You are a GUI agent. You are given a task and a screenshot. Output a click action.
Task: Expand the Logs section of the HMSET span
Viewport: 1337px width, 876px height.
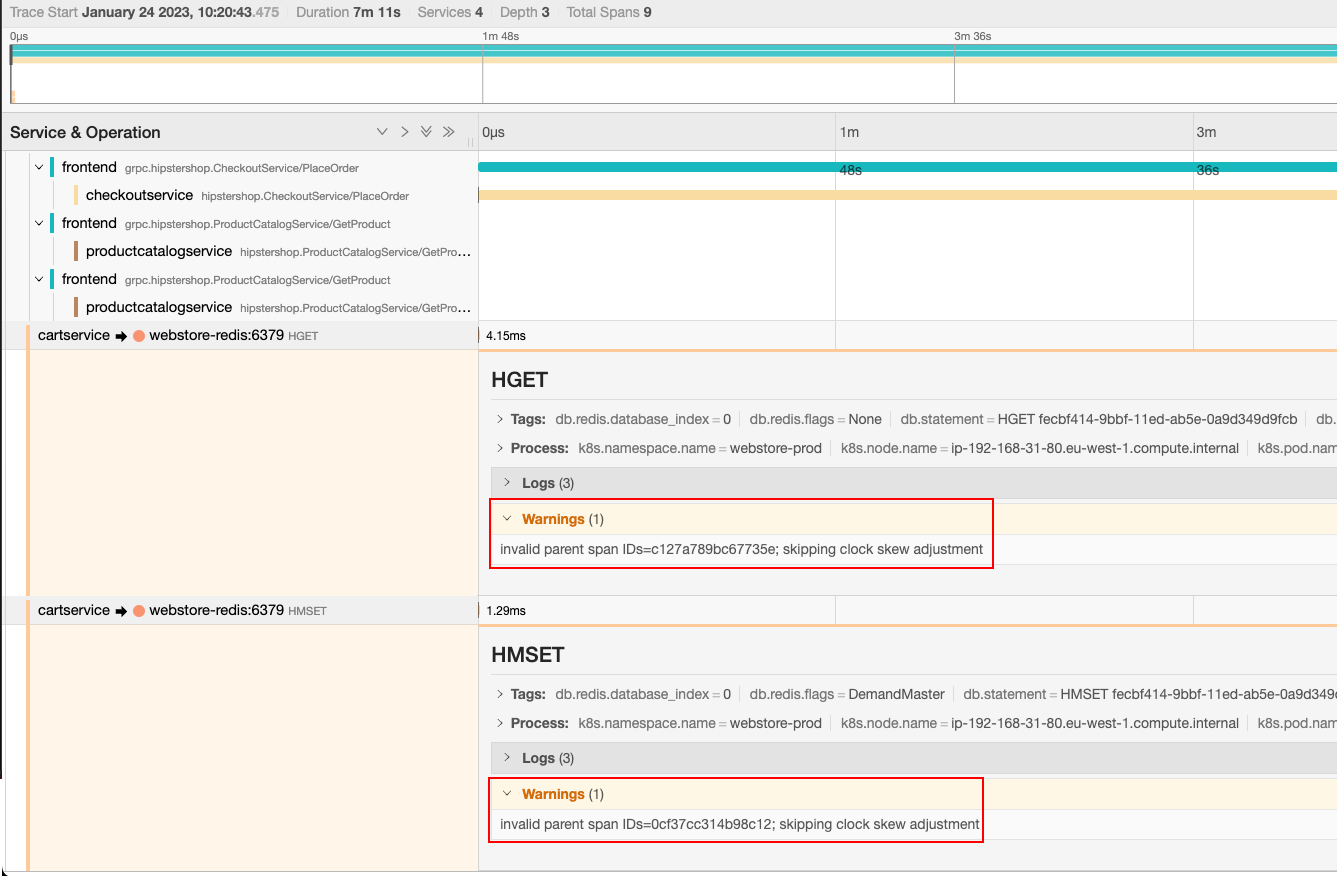pos(508,758)
